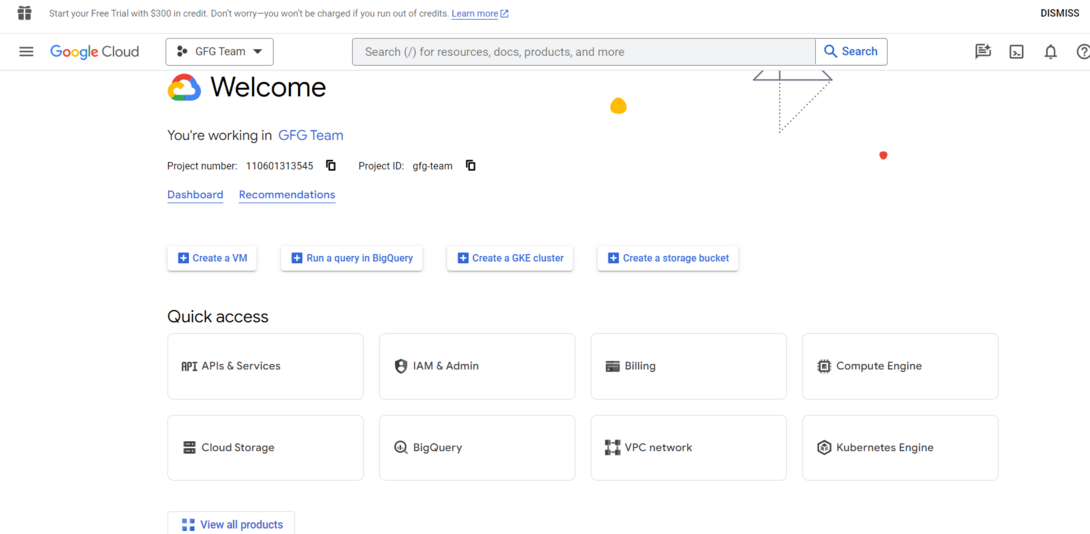Click the Search button text
Viewport: 1090px width, 534px height.
pyautogui.click(x=859, y=51)
